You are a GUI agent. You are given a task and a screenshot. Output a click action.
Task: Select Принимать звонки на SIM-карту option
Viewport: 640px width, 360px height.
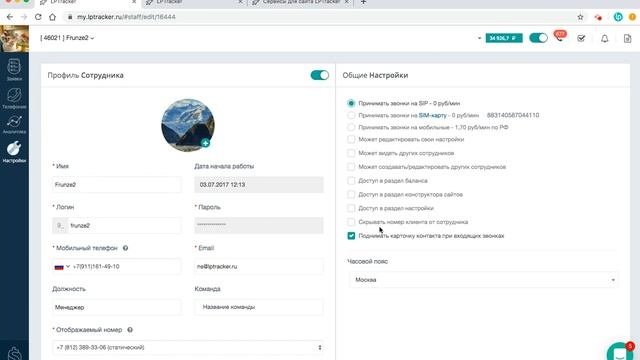click(x=351, y=116)
